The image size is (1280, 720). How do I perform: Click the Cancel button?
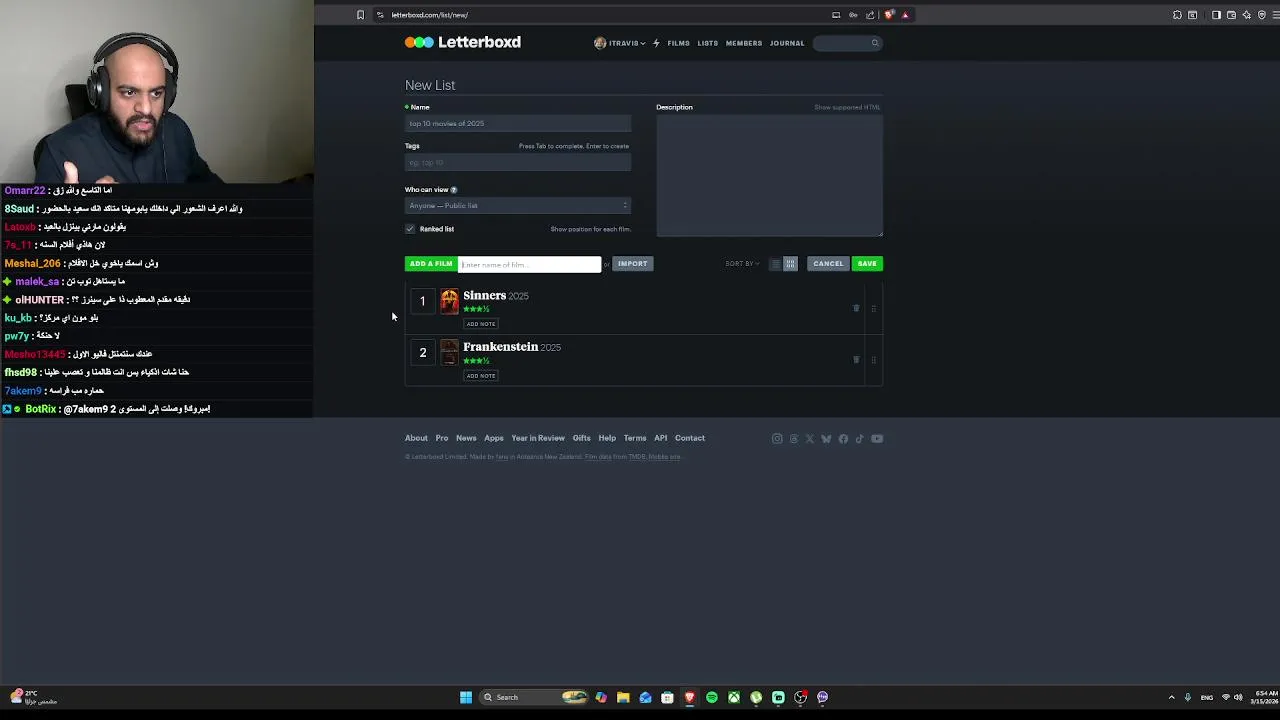pos(828,264)
